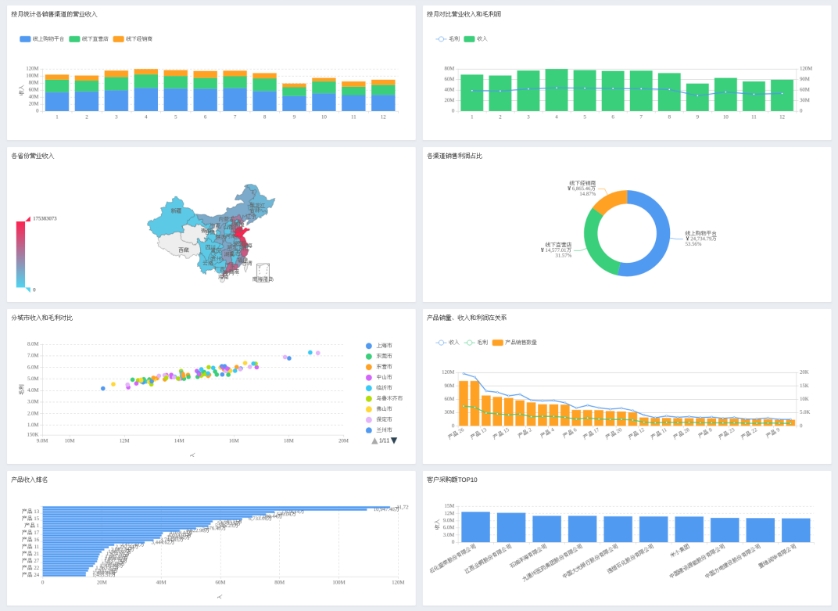Go to next page of city legend
Image resolution: width=838 pixels, height=611 pixels.
pos(394,440)
